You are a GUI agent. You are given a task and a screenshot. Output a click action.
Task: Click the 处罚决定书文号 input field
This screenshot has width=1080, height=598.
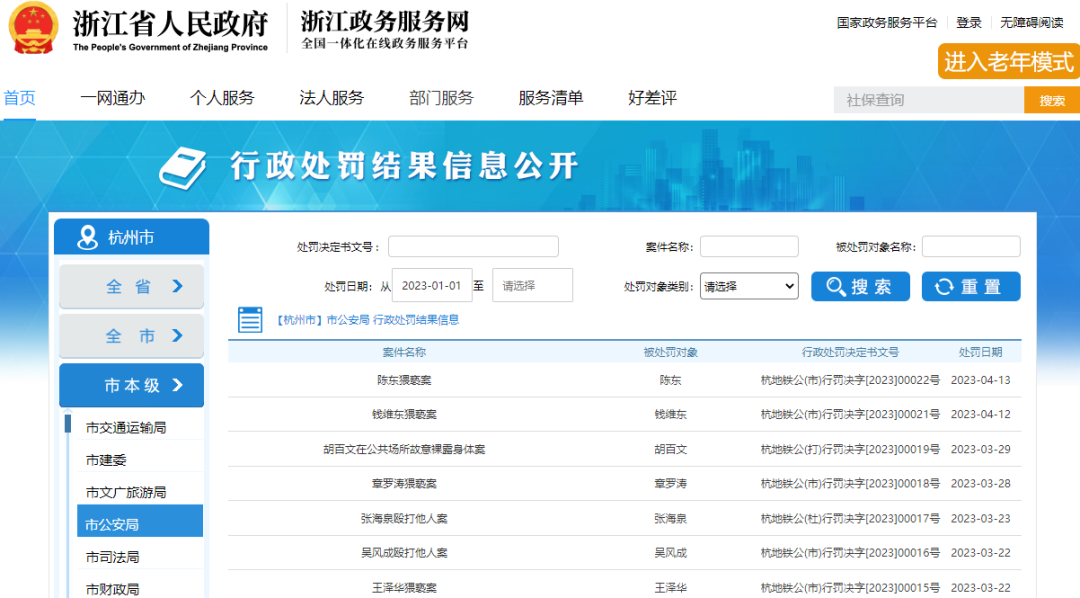click(473, 247)
